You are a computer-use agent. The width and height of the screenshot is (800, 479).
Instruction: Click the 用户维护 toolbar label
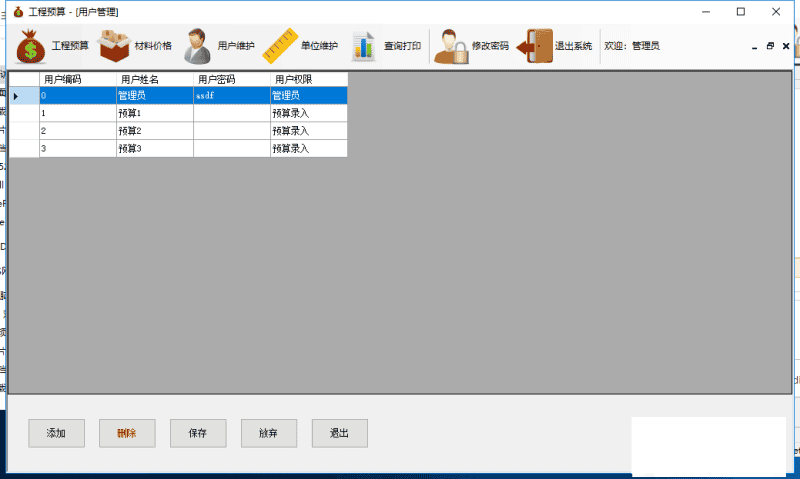pyautogui.click(x=236, y=46)
